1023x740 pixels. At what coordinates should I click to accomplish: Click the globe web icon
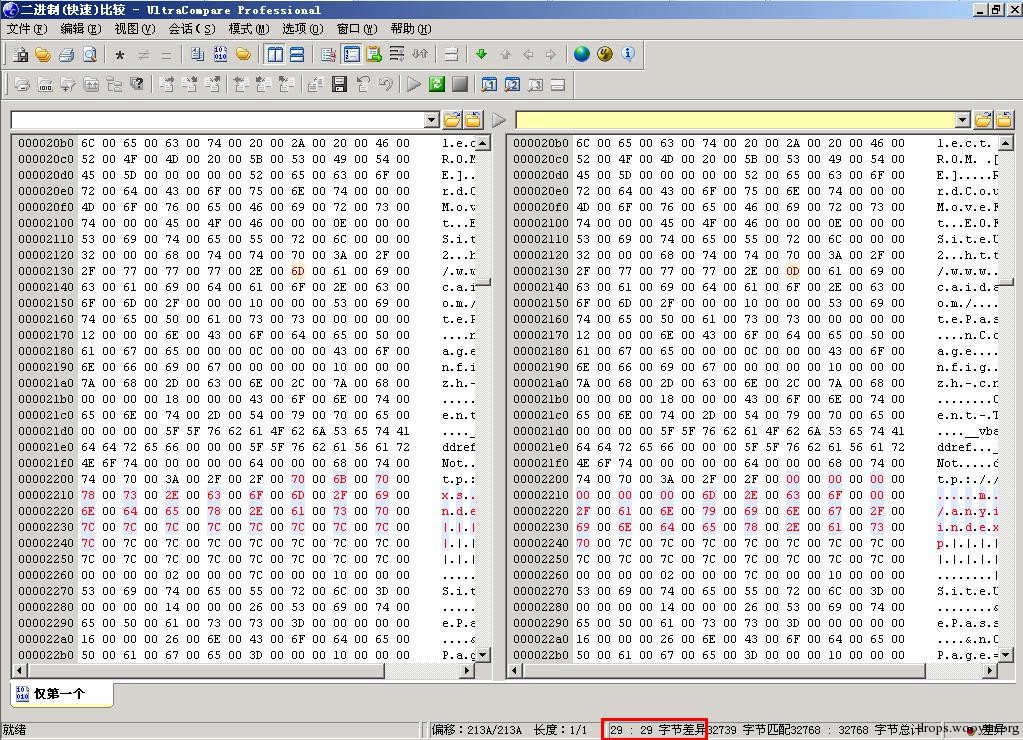pos(581,54)
